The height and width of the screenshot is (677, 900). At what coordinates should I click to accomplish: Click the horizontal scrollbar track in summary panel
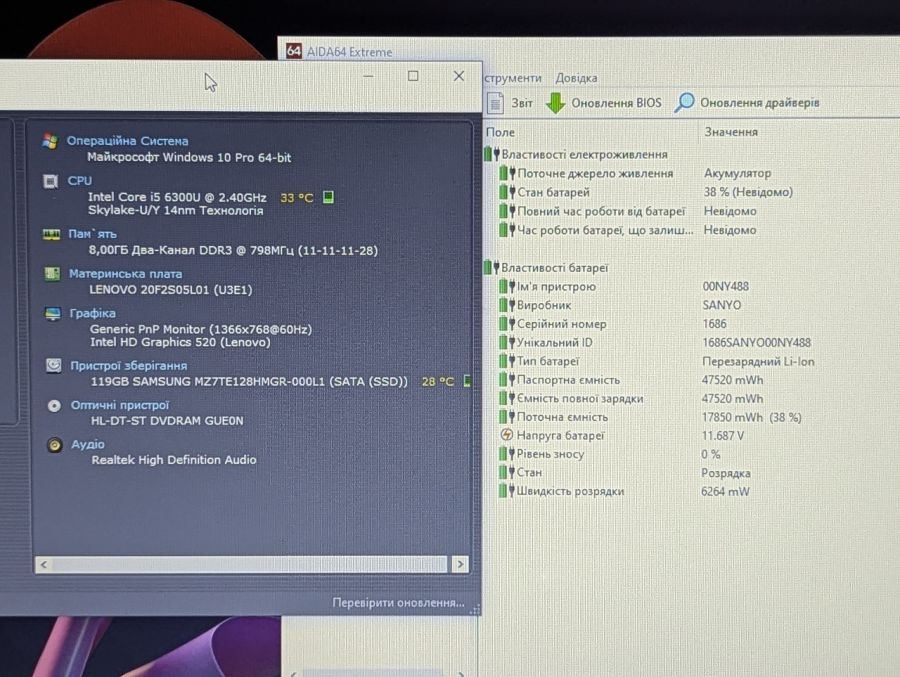point(251,565)
